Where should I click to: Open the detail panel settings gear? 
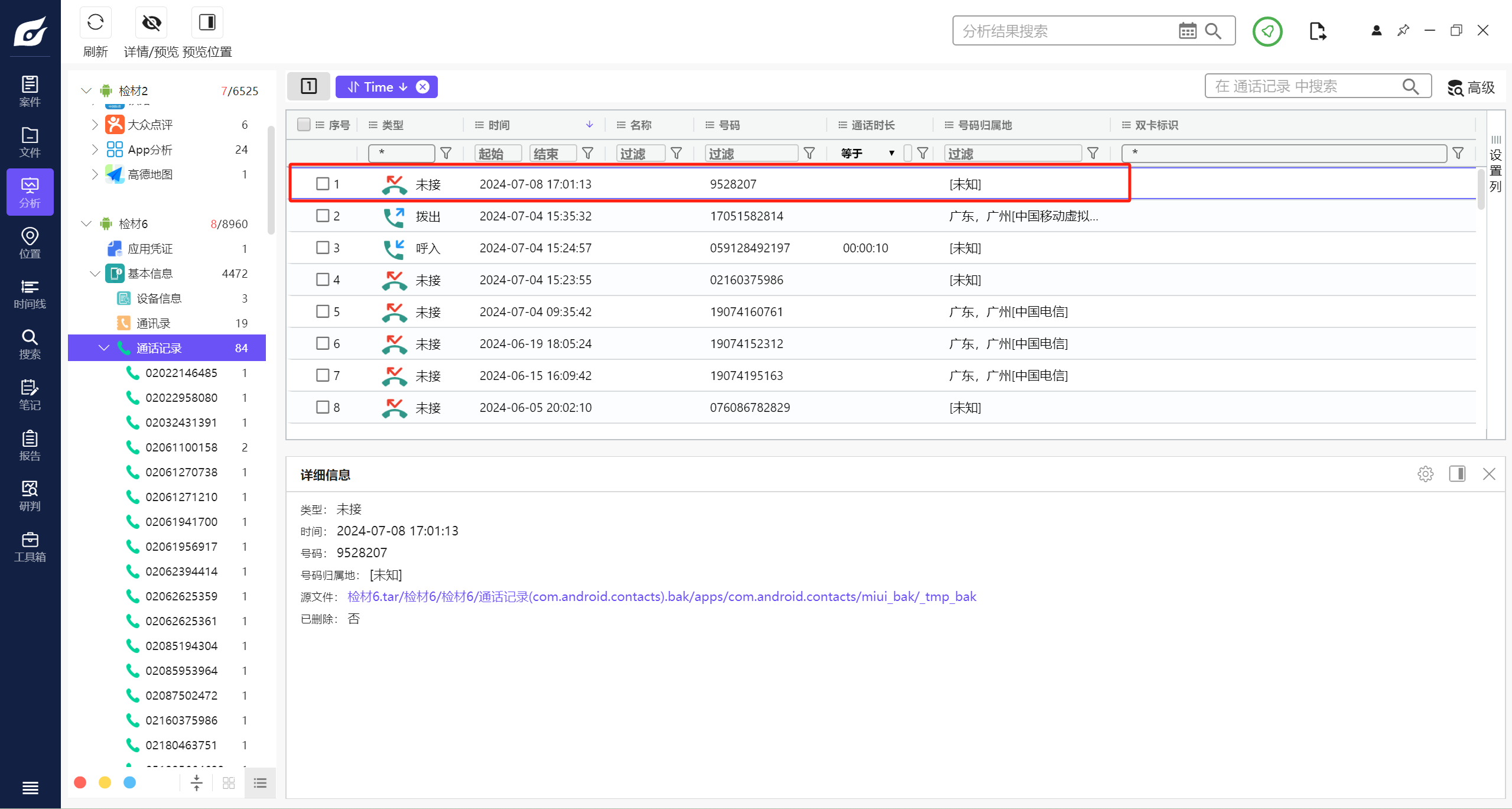pos(1425,474)
